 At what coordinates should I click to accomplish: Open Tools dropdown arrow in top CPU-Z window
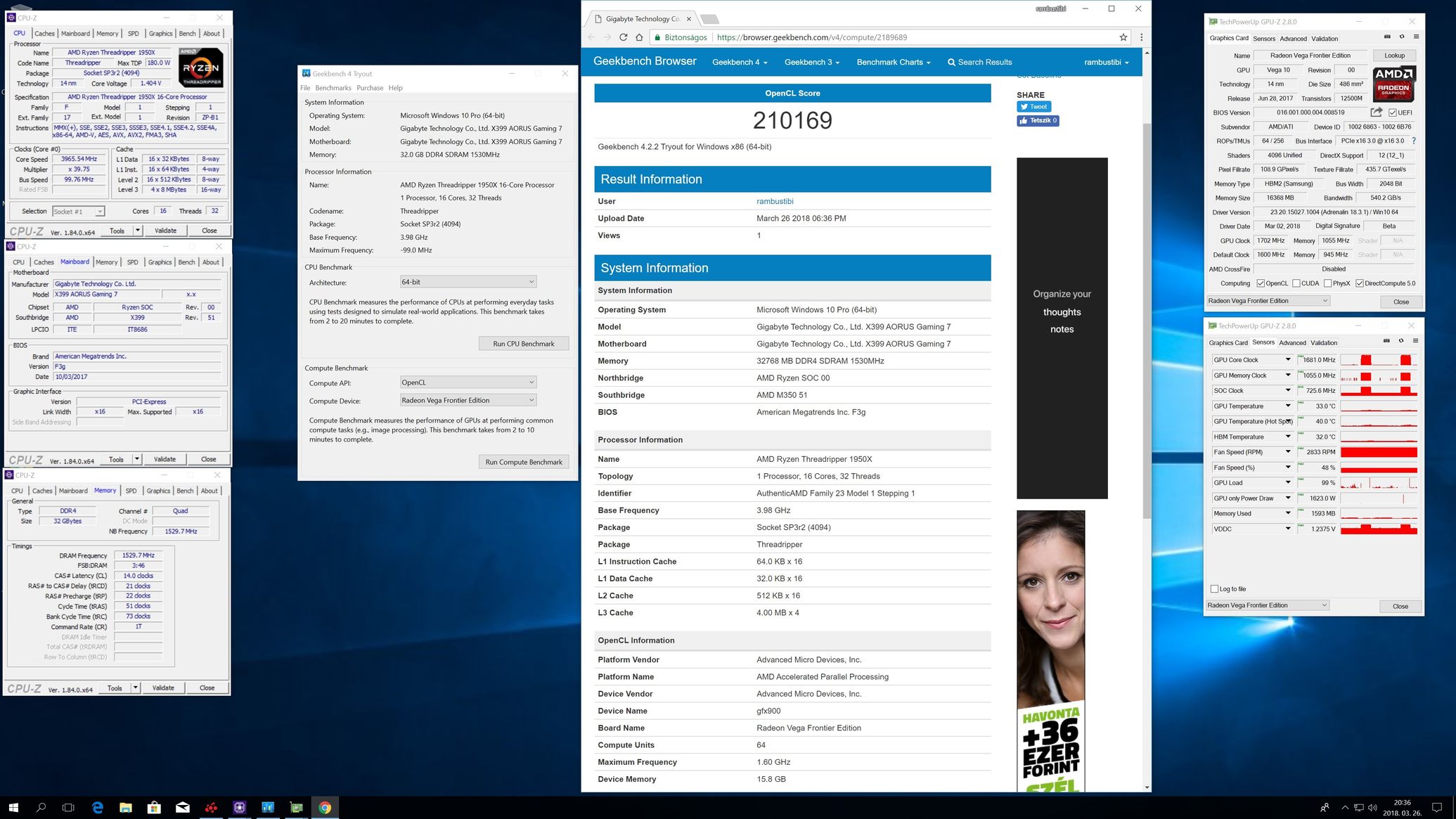click(x=138, y=231)
